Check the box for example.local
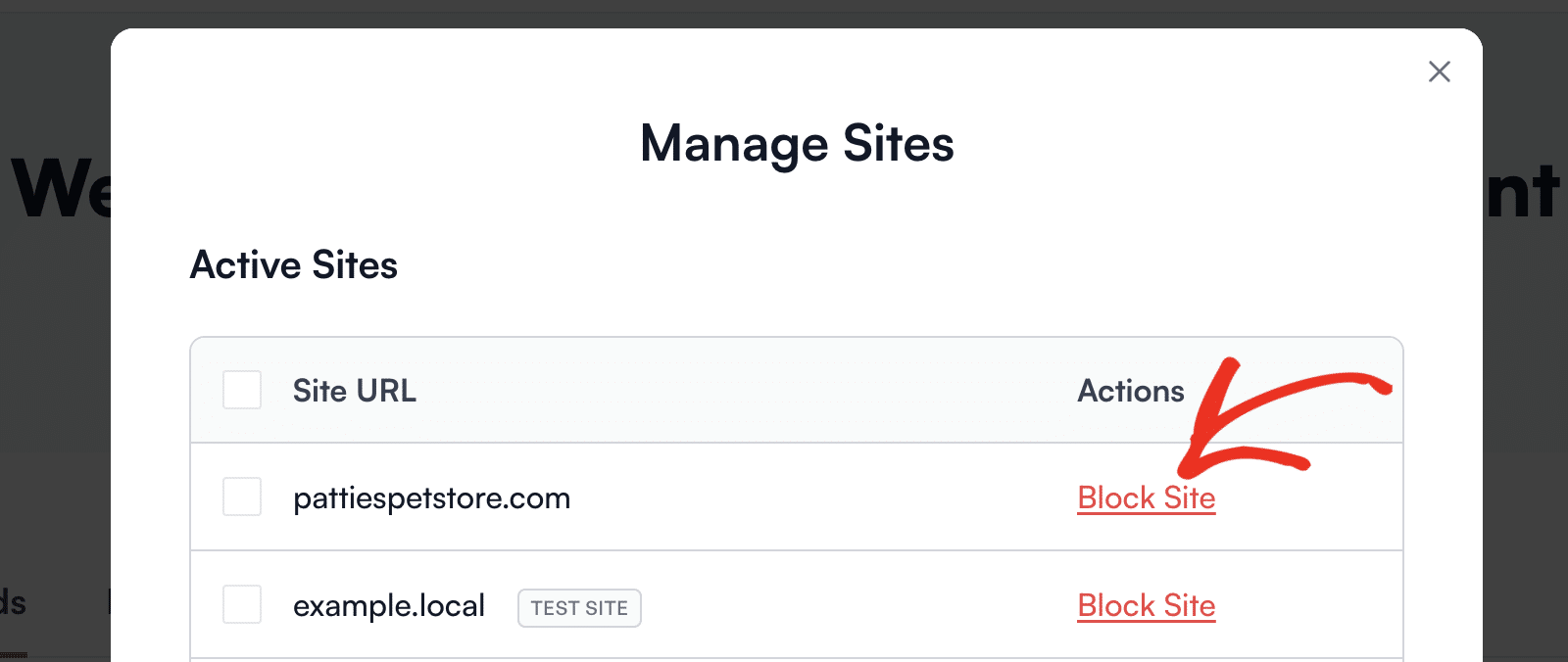Viewport: 1568px width, 662px height. [242, 604]
